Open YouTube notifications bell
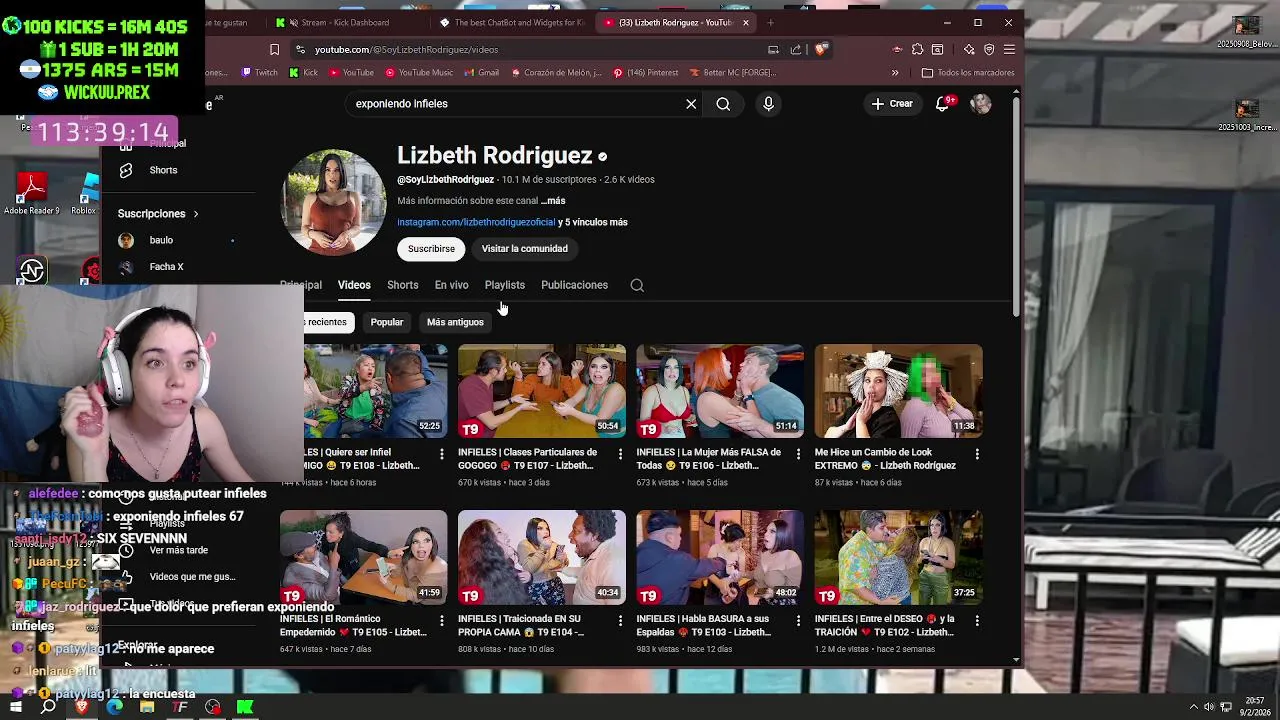Viewport: 1280px width, 720px height. point(943,104)
